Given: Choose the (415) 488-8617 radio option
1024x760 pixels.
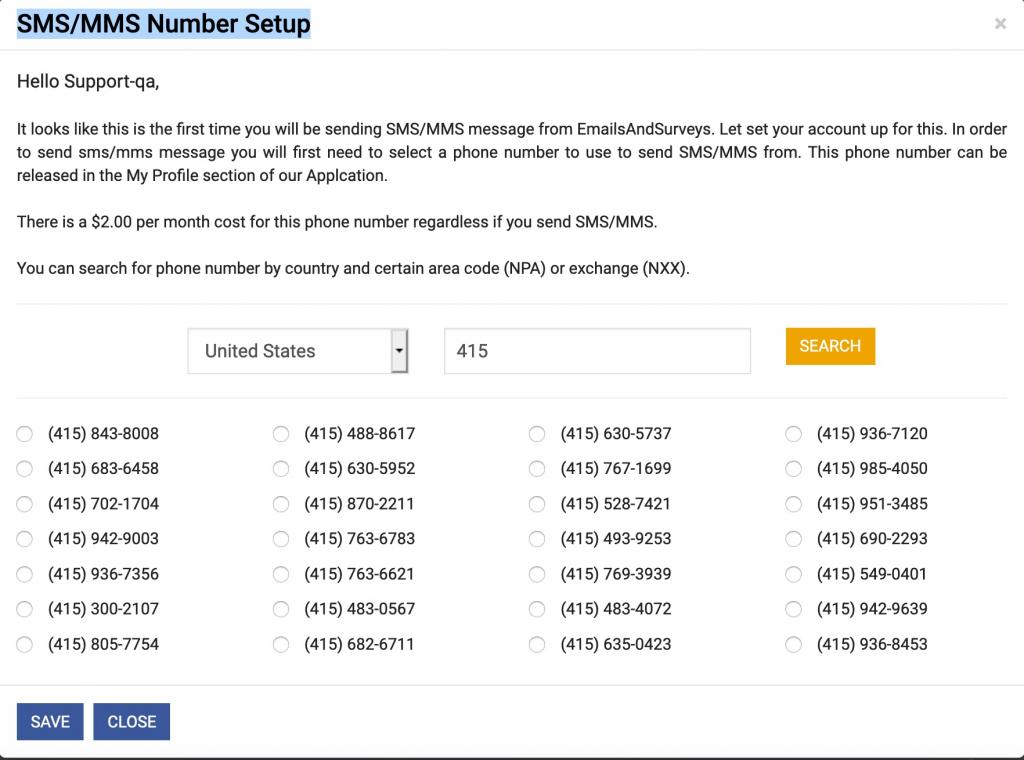Looking at the screenshot, I should [281, 434].
